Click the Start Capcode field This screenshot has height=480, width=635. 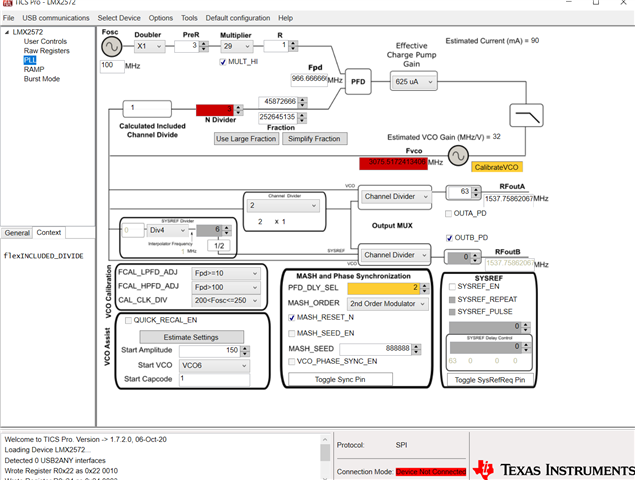click(215, 379)
